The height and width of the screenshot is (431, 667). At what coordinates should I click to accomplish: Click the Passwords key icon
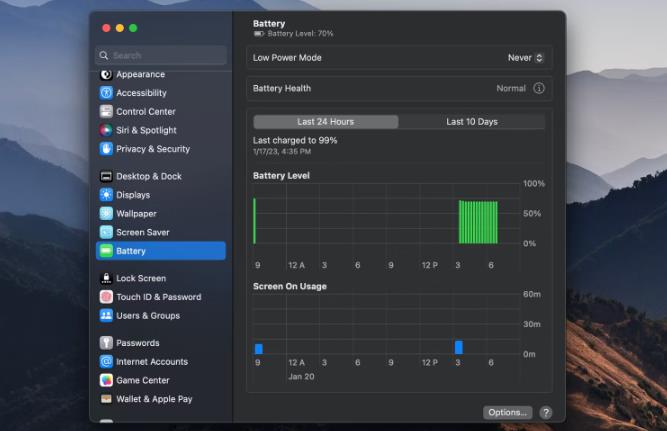click(x=106, y=343)
